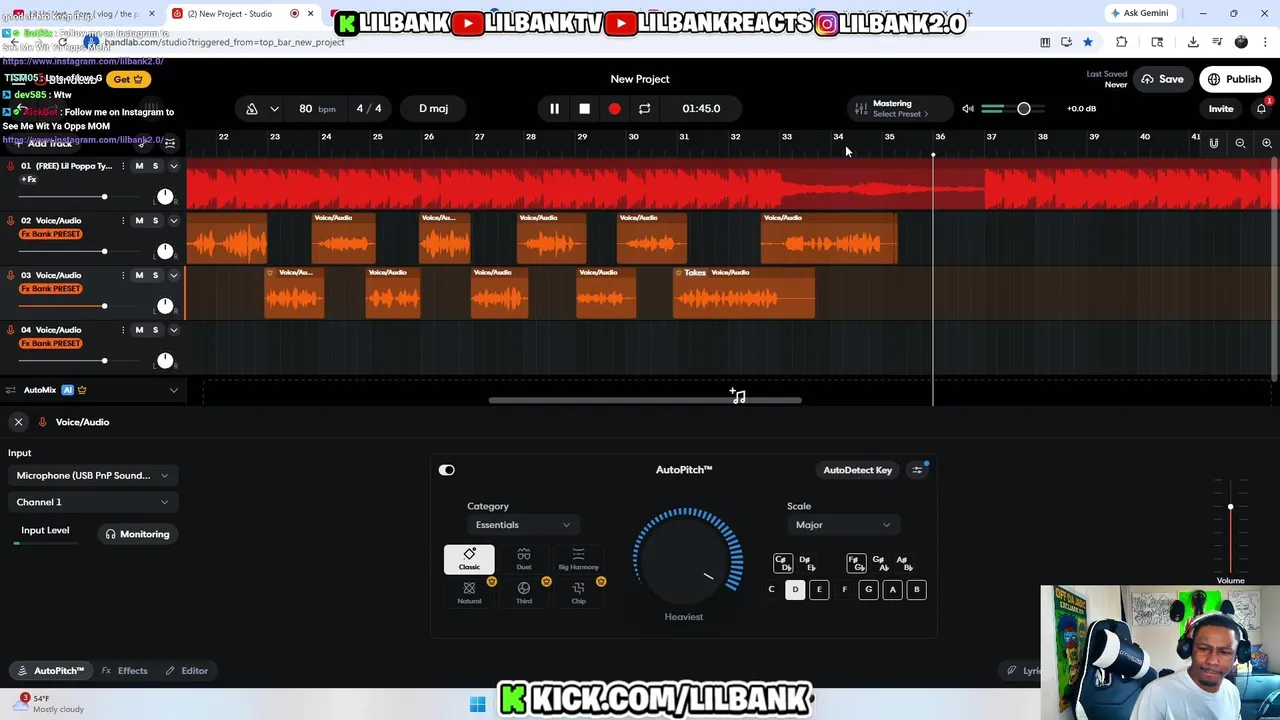This screenshot has height=720, width=1280.
Task: Select the Third AutoPitch preset
Action: pyautogui.click(x=524, y=593)
